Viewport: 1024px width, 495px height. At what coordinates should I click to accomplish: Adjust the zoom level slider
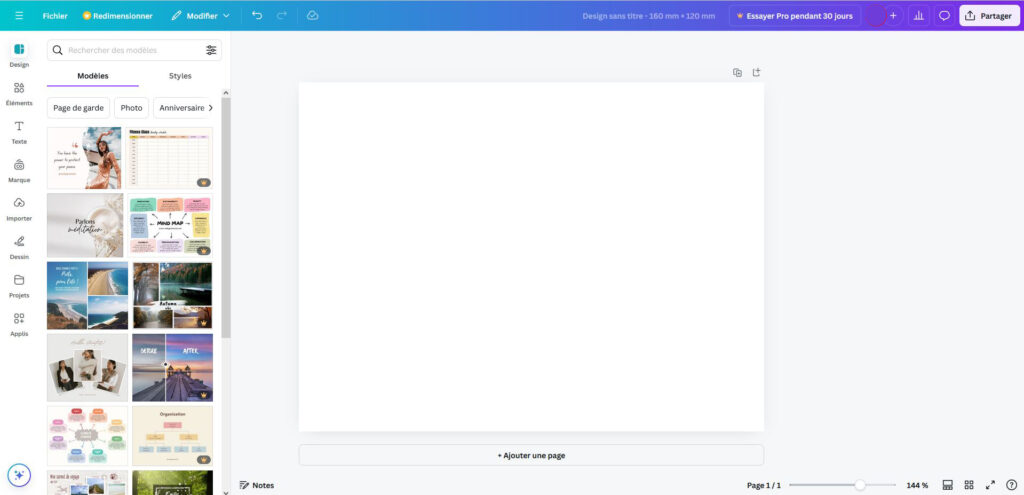point(859,485)
